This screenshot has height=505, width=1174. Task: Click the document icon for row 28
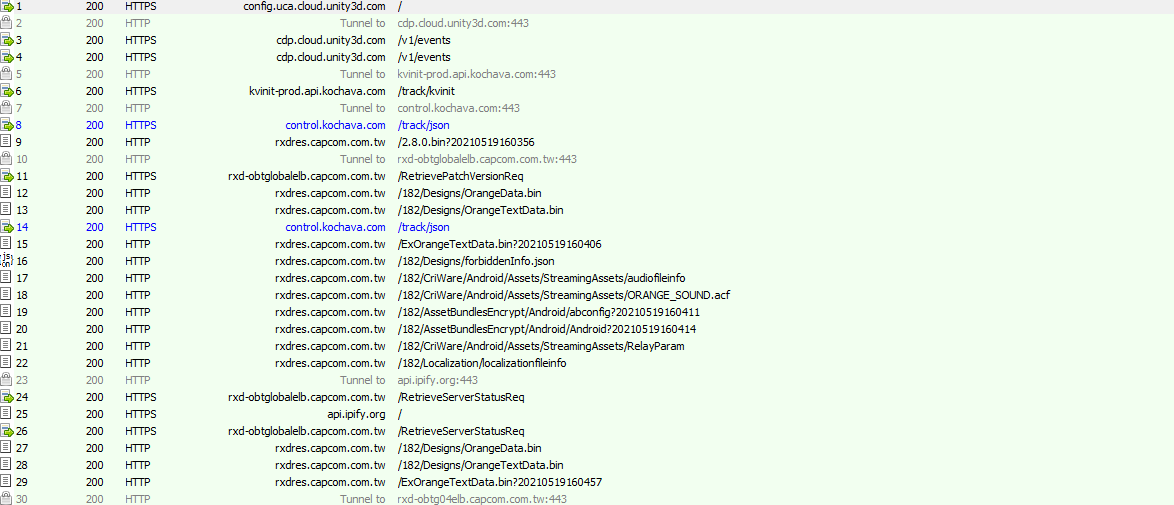coord(6,465)
